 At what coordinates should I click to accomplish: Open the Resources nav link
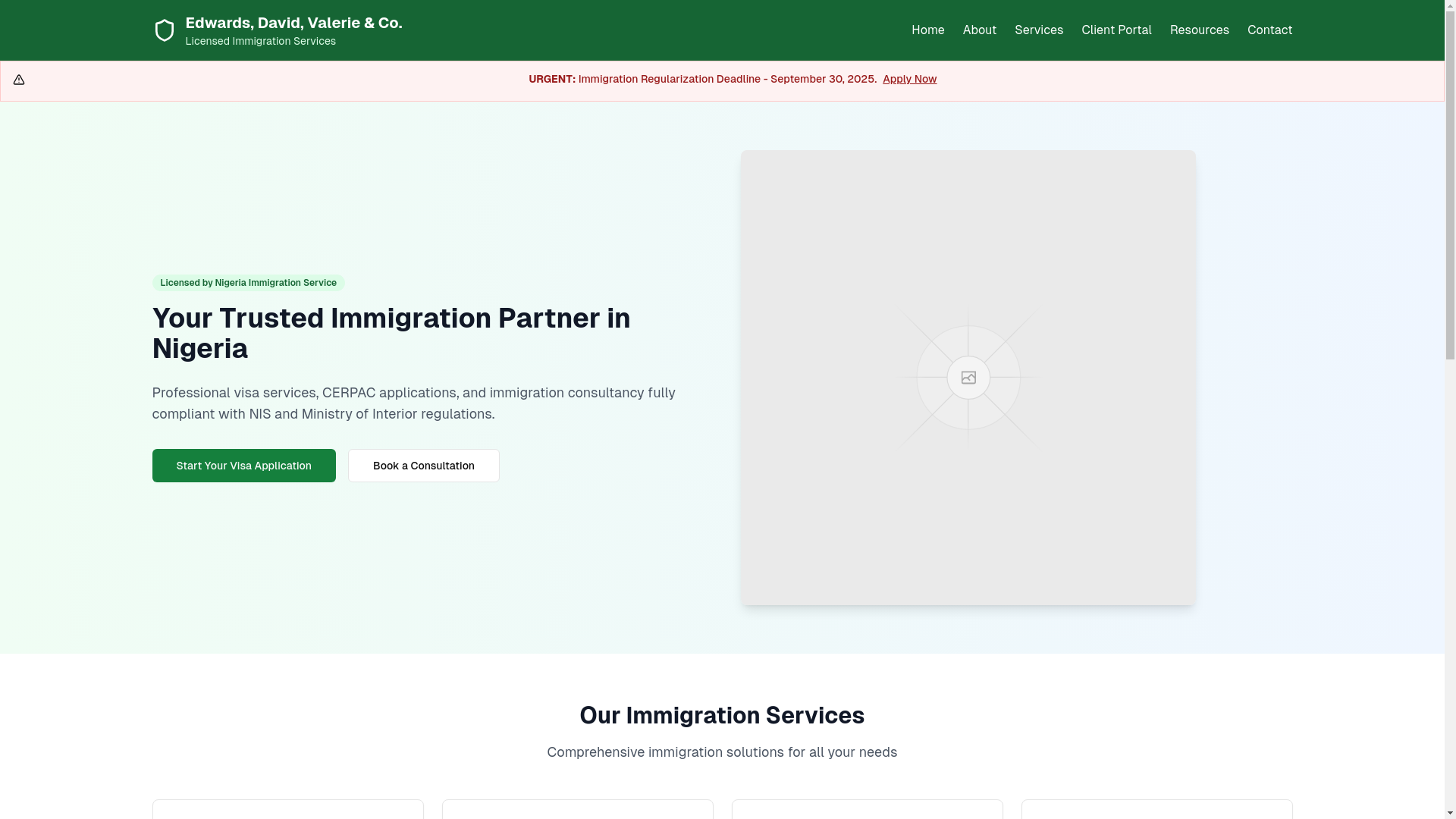pyautogui.click(x=1200, y=30)
